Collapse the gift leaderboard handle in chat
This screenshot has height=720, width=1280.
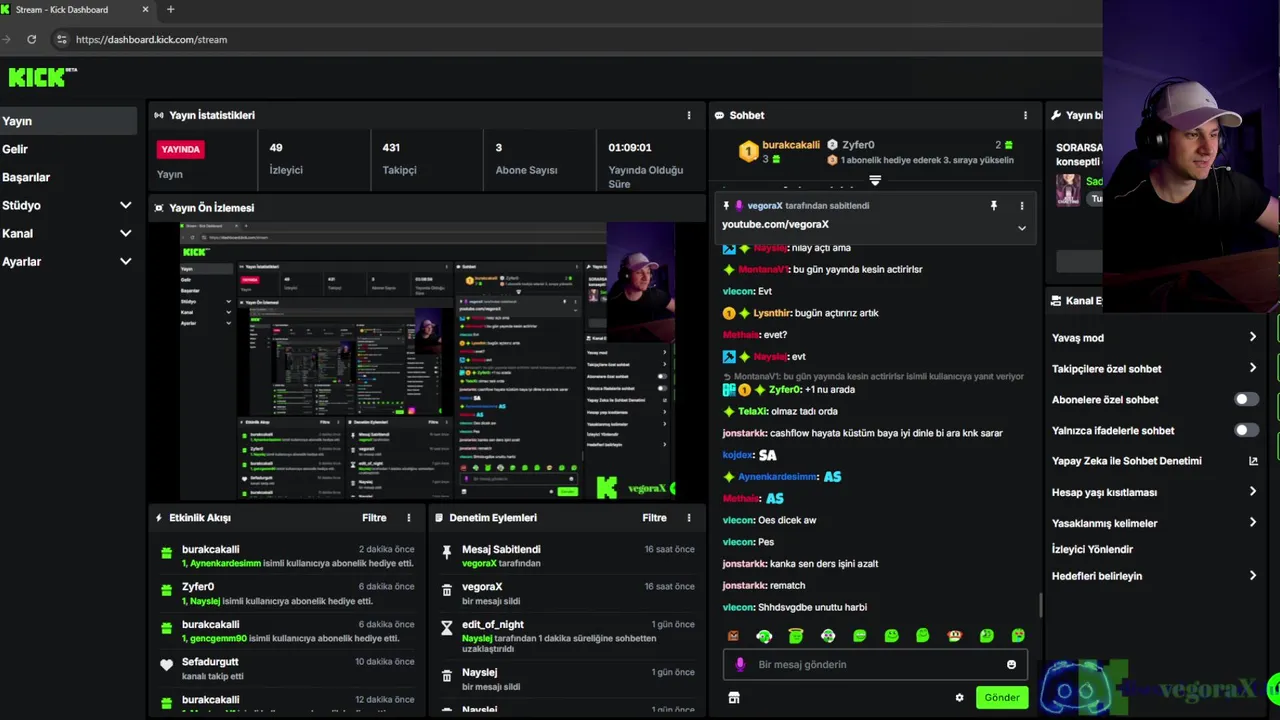coord(875,181)
